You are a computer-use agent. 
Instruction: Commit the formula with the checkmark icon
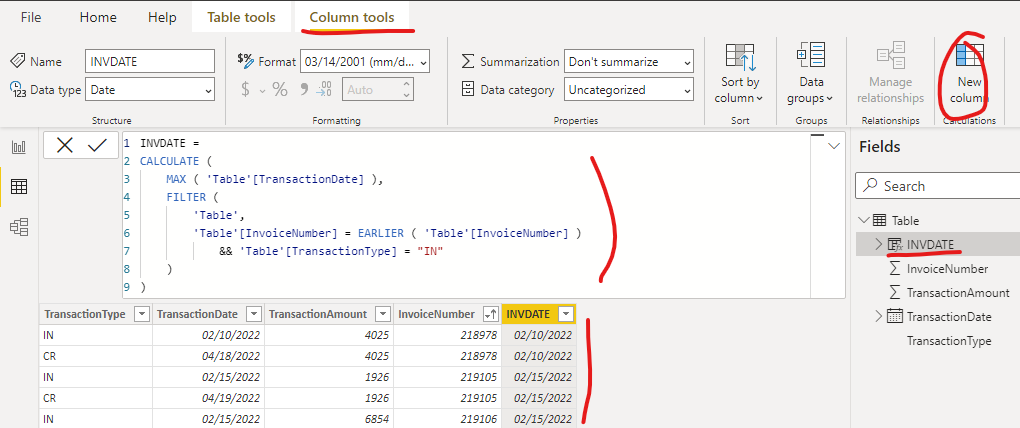point(98,145)
